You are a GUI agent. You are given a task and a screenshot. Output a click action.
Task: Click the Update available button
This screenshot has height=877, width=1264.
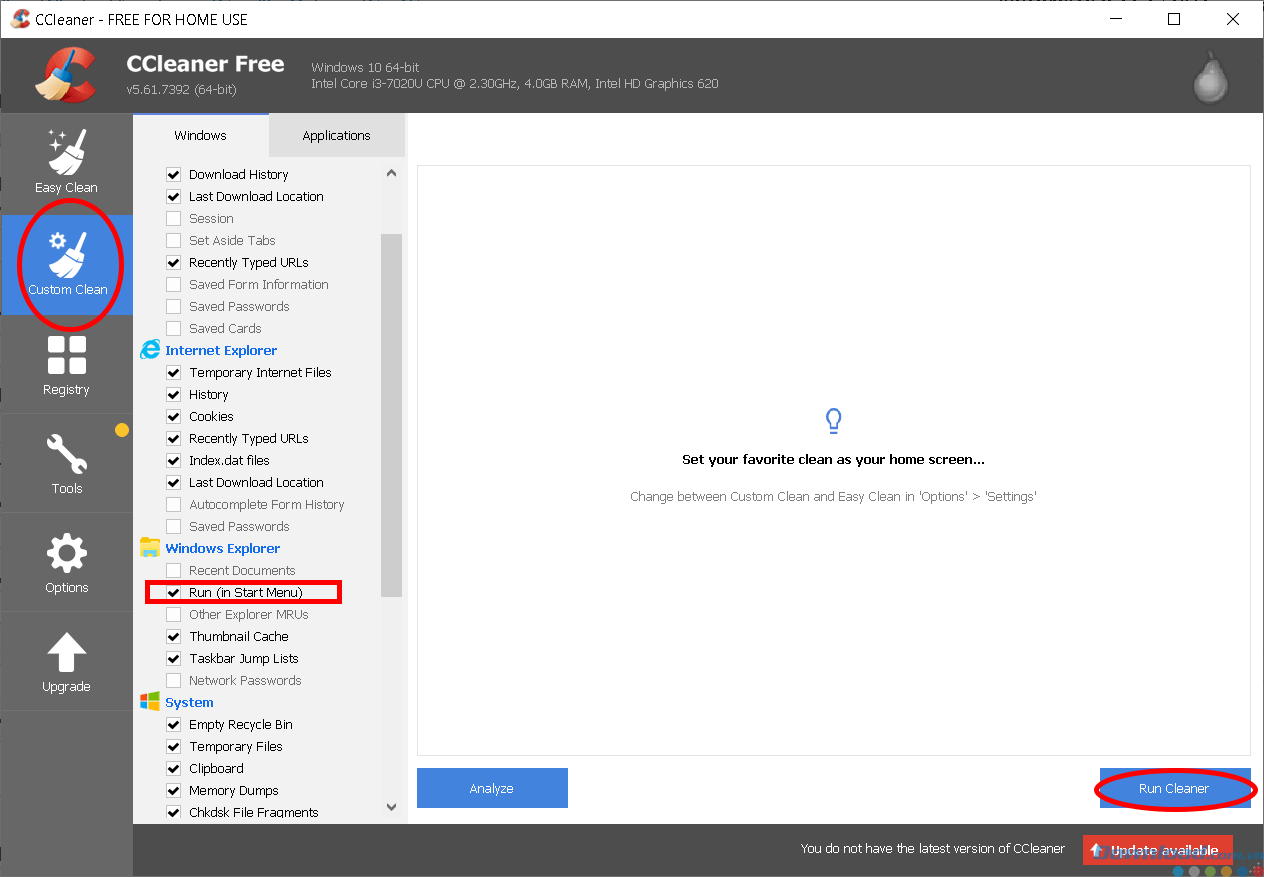pyautogui.click(x=1157, y=849)
